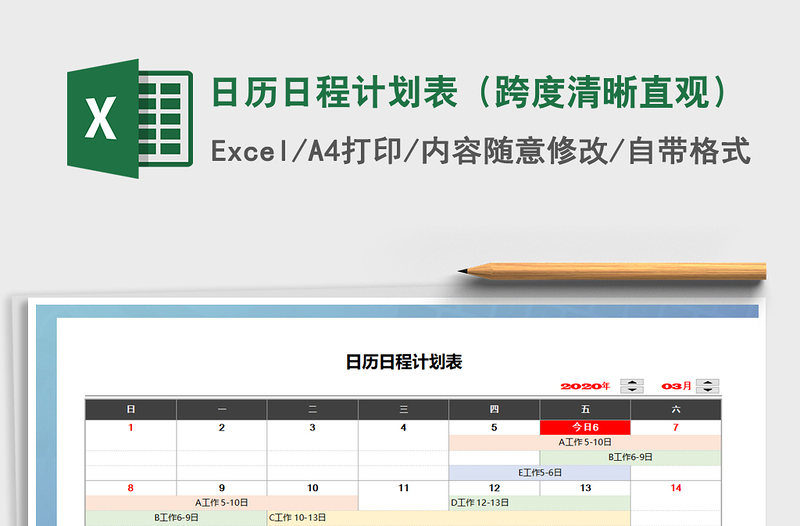
Task: Select date cell 1 in red
Action: 131,428
